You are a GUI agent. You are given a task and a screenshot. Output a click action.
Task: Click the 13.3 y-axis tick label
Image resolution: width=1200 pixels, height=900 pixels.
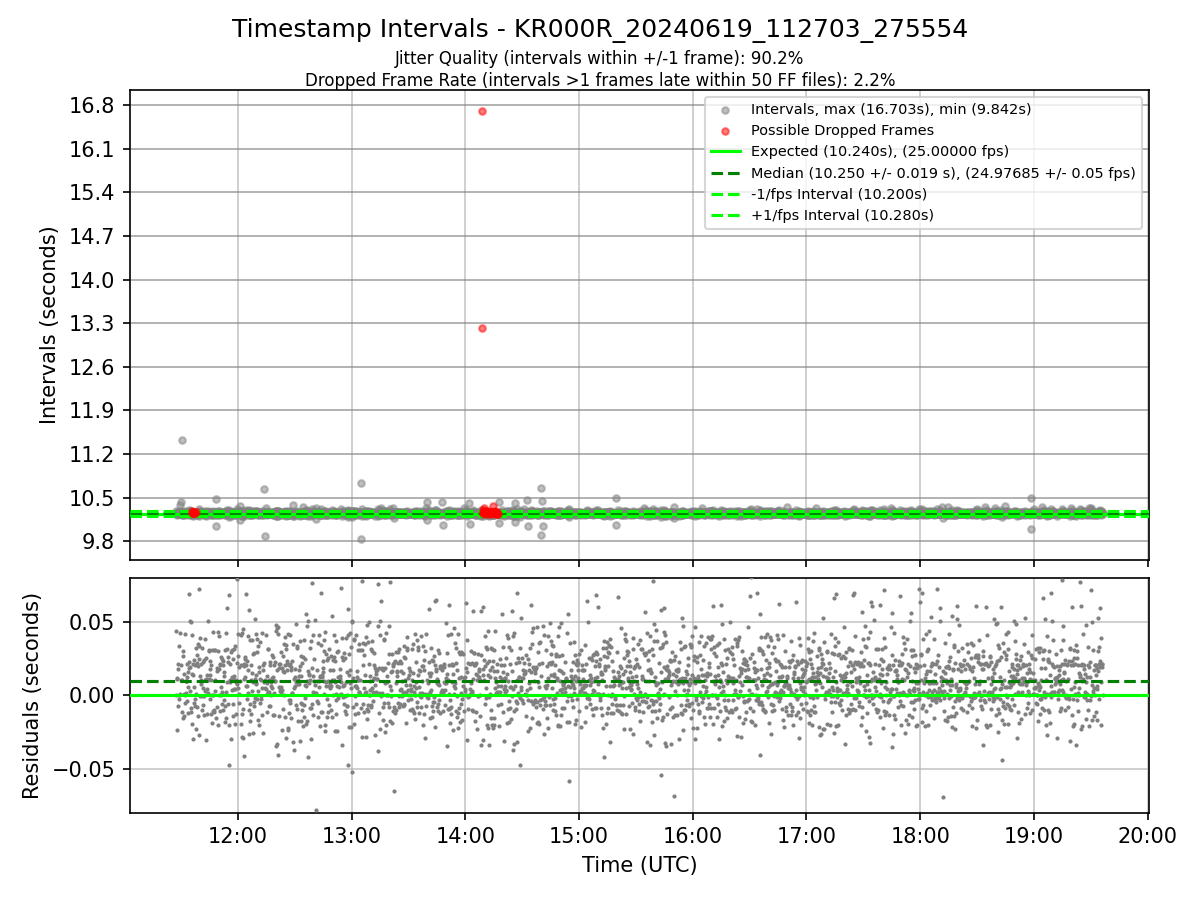(x=94, y=323)
